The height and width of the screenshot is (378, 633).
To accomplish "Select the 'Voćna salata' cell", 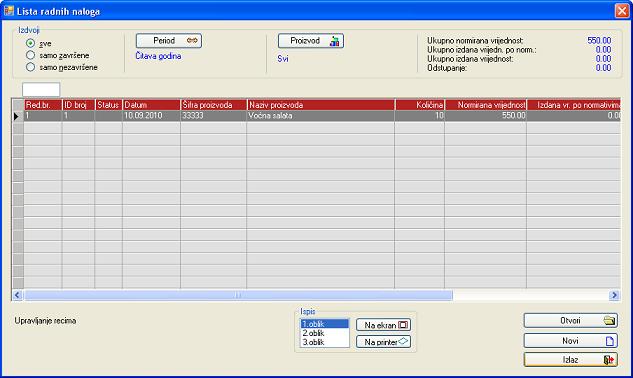I will coord(321,116).
